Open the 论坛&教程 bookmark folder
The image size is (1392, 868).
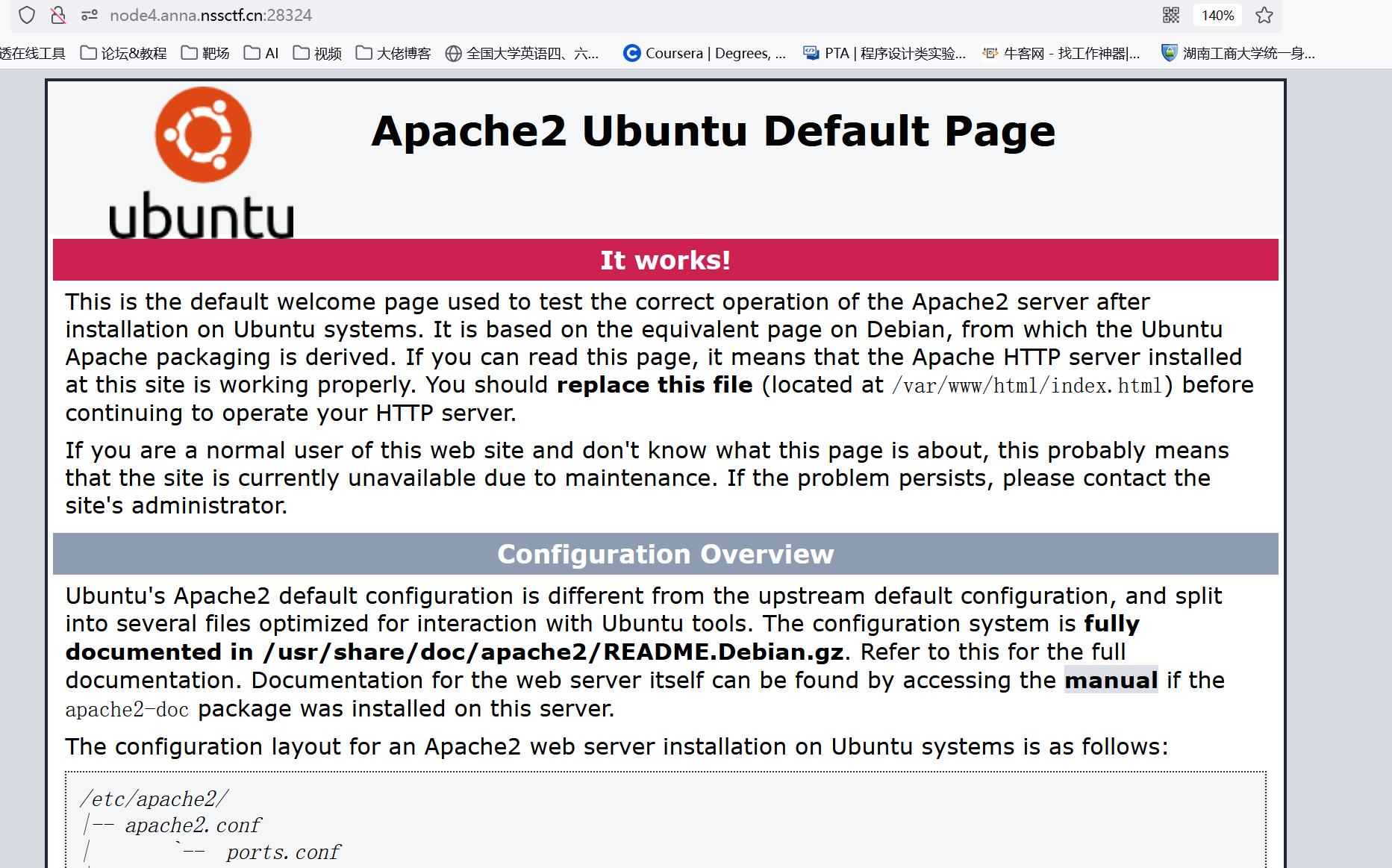click(123, 53)
